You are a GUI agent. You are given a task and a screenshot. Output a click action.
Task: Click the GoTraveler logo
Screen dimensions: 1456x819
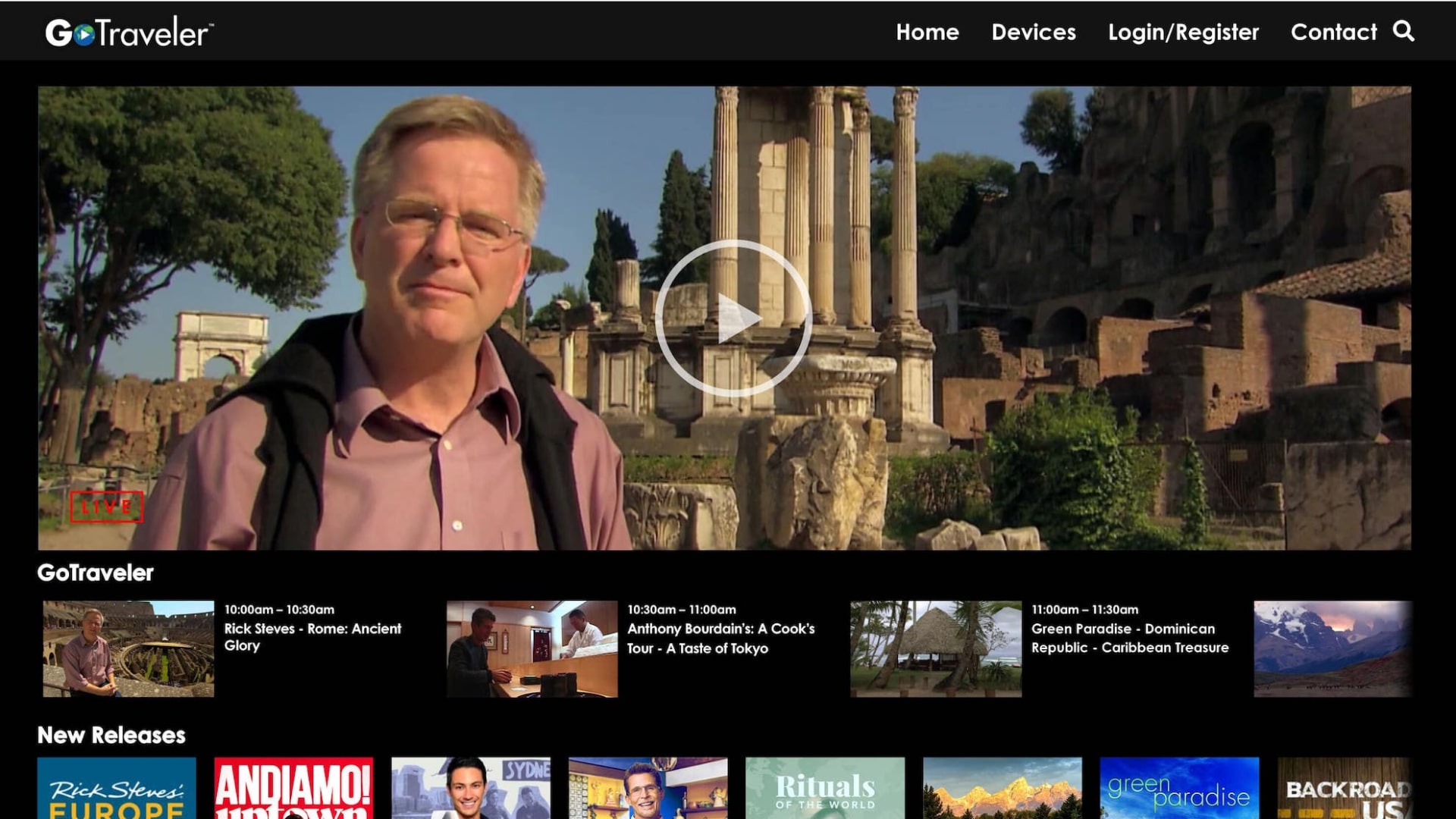[x=129, y=33]
